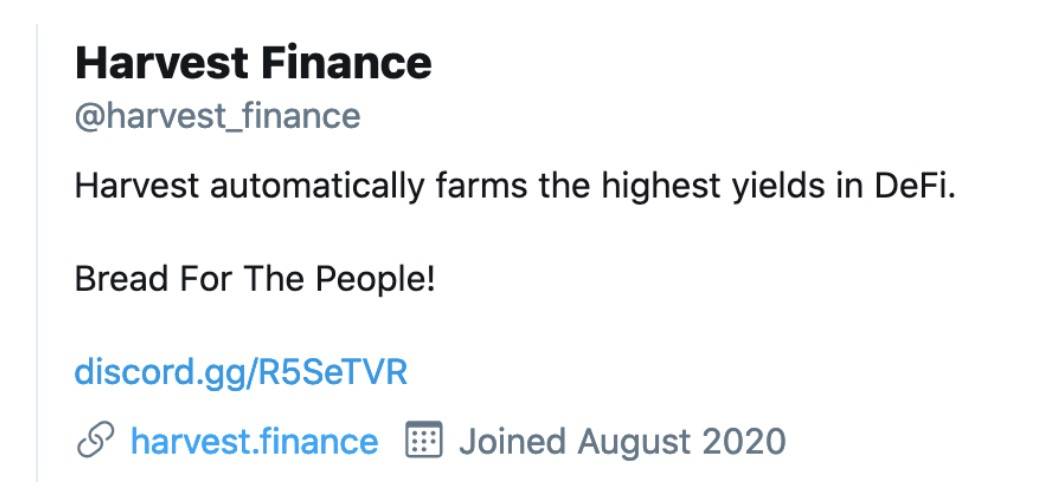
Task: Click the Bread For The People! line
Action: point(255,278)
